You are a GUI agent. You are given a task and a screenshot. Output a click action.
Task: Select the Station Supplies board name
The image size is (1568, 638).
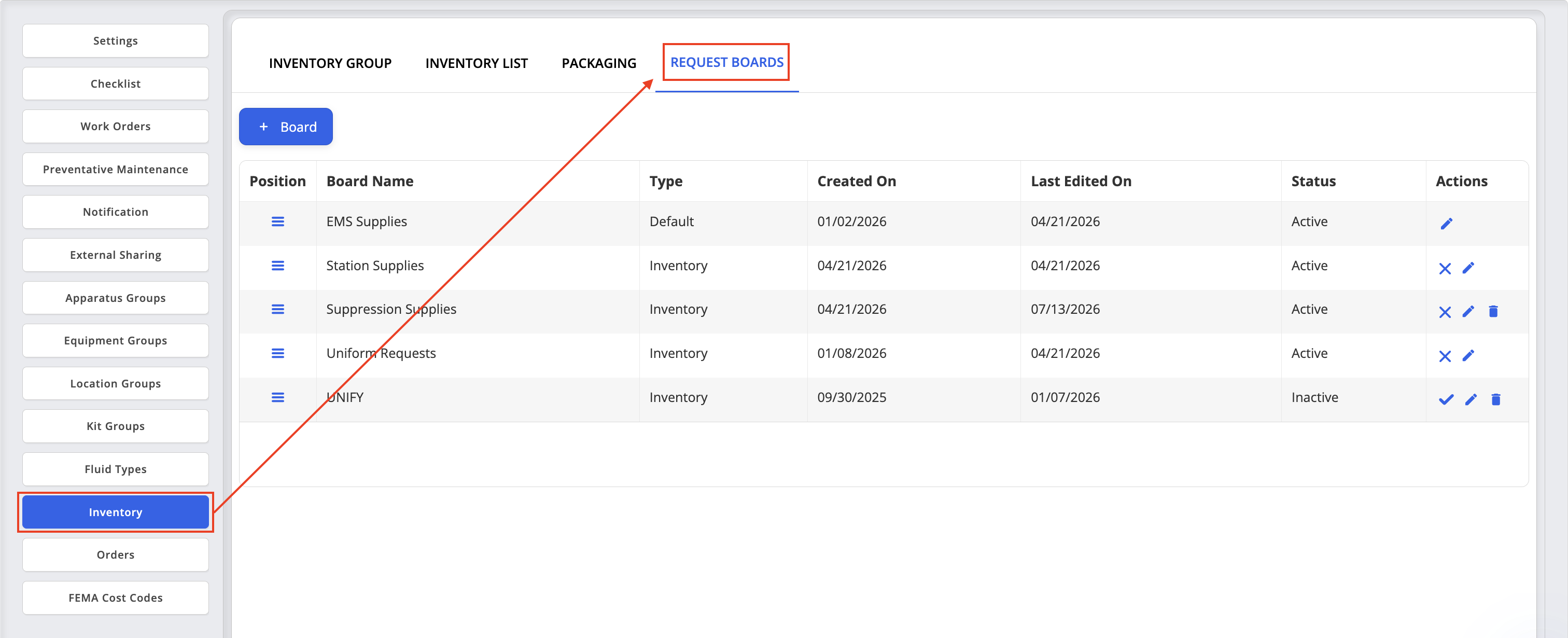click(375, 266)
